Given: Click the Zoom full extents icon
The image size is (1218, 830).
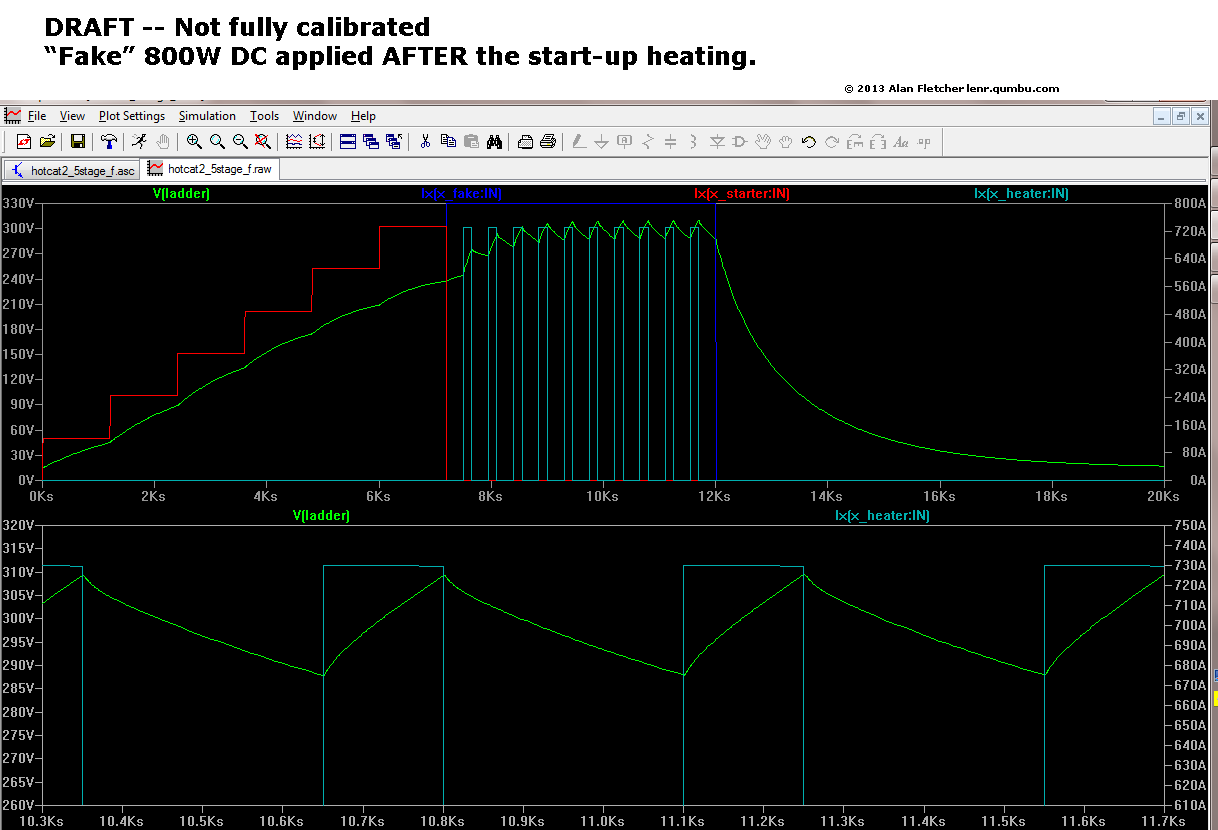Looking at the screenshot, I should tap(262, 142).
